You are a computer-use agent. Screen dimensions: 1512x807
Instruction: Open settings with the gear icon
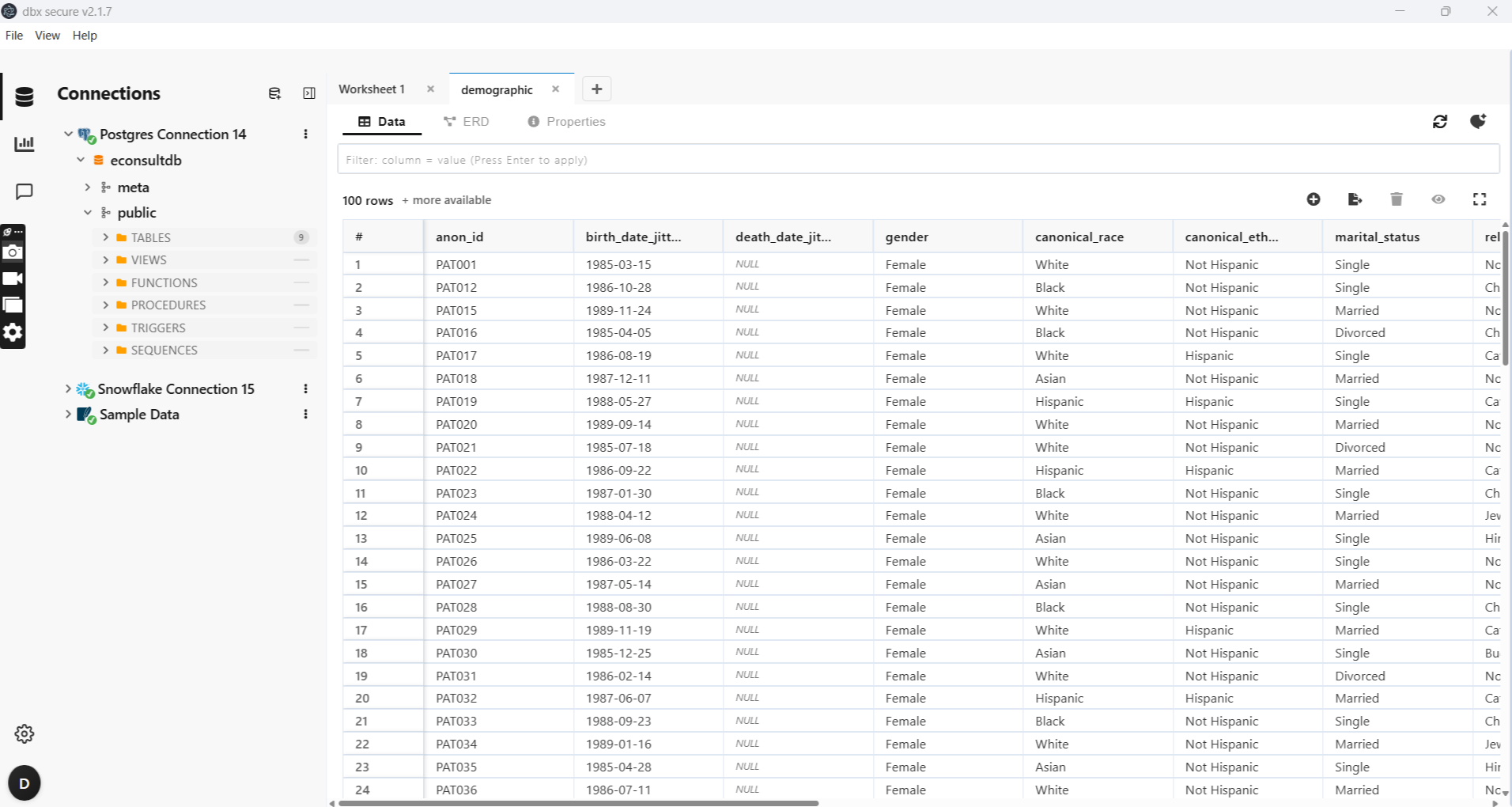[x=24, y=733]
